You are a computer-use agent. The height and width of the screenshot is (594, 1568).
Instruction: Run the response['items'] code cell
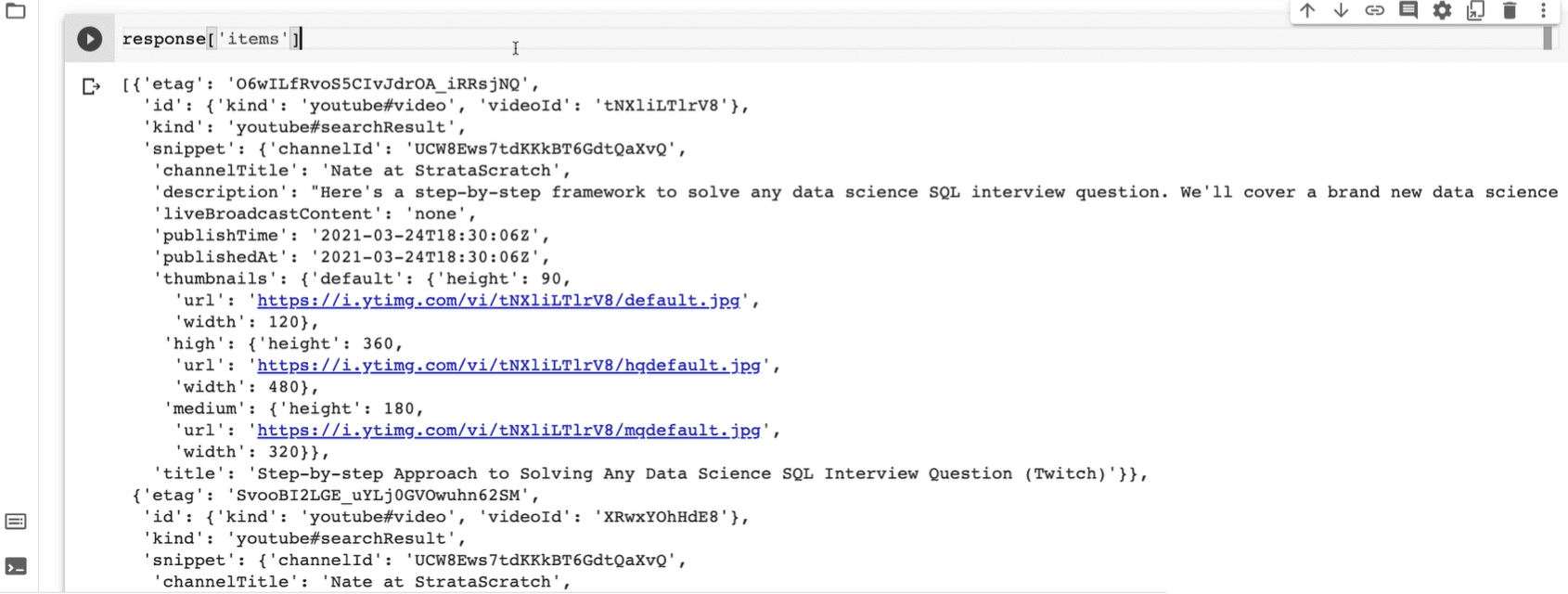click(89, 39)
